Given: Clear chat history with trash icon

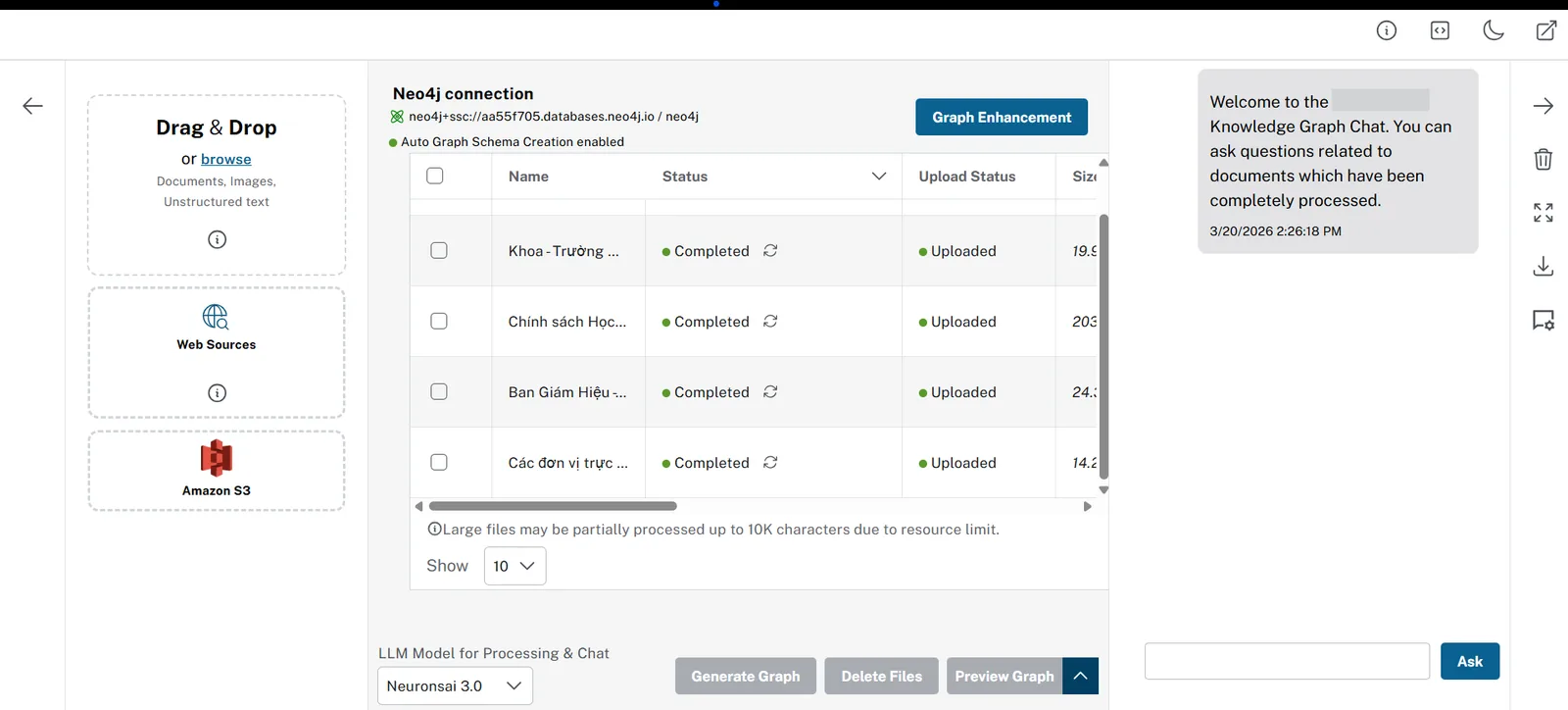Looking at the screenshot, I should coord(1543,159).
